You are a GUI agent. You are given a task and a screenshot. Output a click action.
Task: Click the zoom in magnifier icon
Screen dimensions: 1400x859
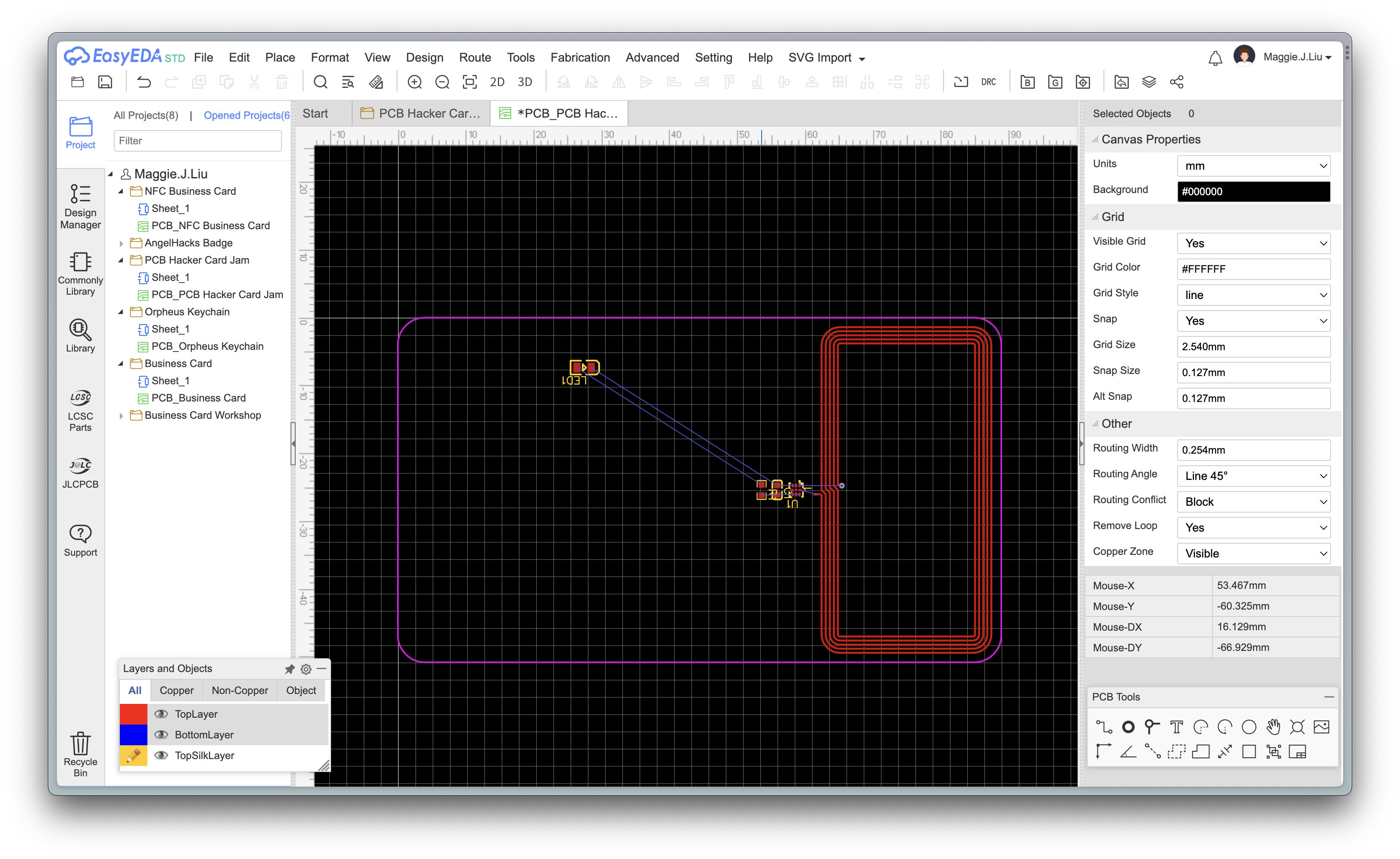point(414,82)
